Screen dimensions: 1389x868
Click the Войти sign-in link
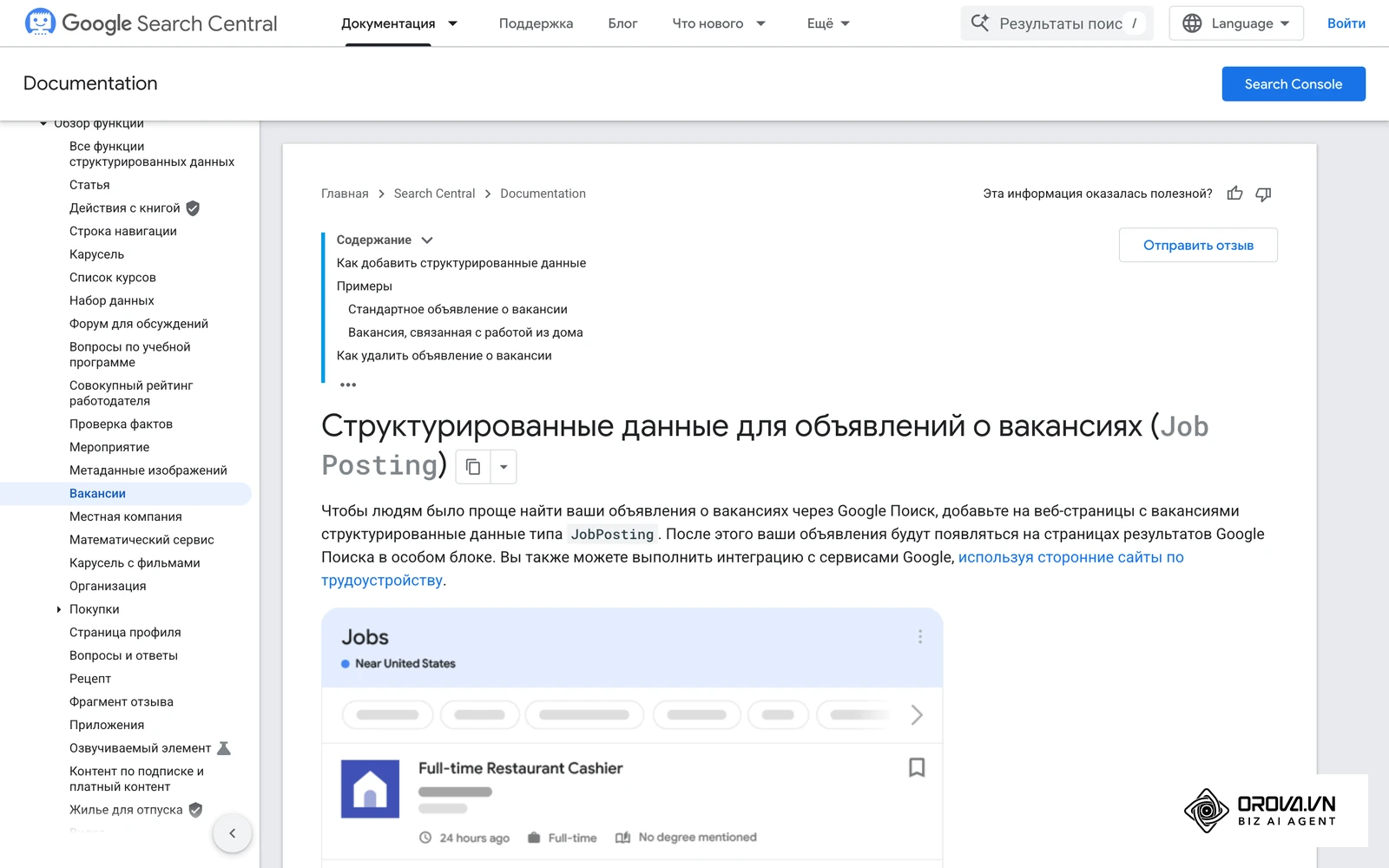click(1346, 23)
